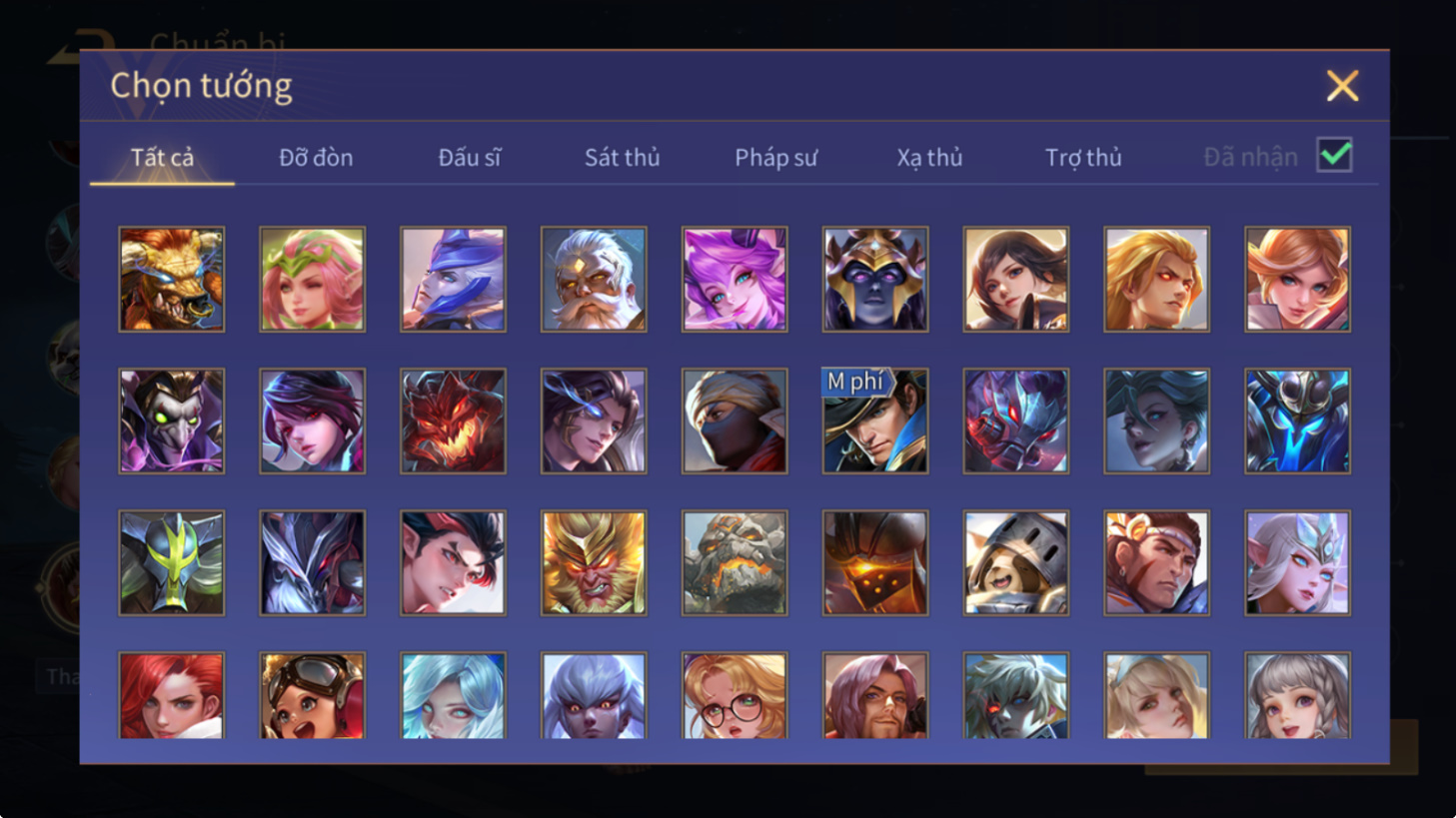Switch to the 'Pháp sư' tab
This screenshot has width=1456, height=818.
776,157
